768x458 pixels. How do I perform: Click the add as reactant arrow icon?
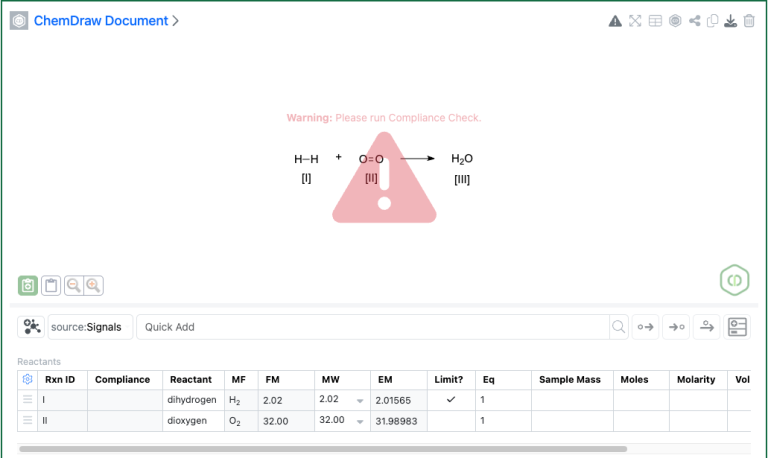646,327
